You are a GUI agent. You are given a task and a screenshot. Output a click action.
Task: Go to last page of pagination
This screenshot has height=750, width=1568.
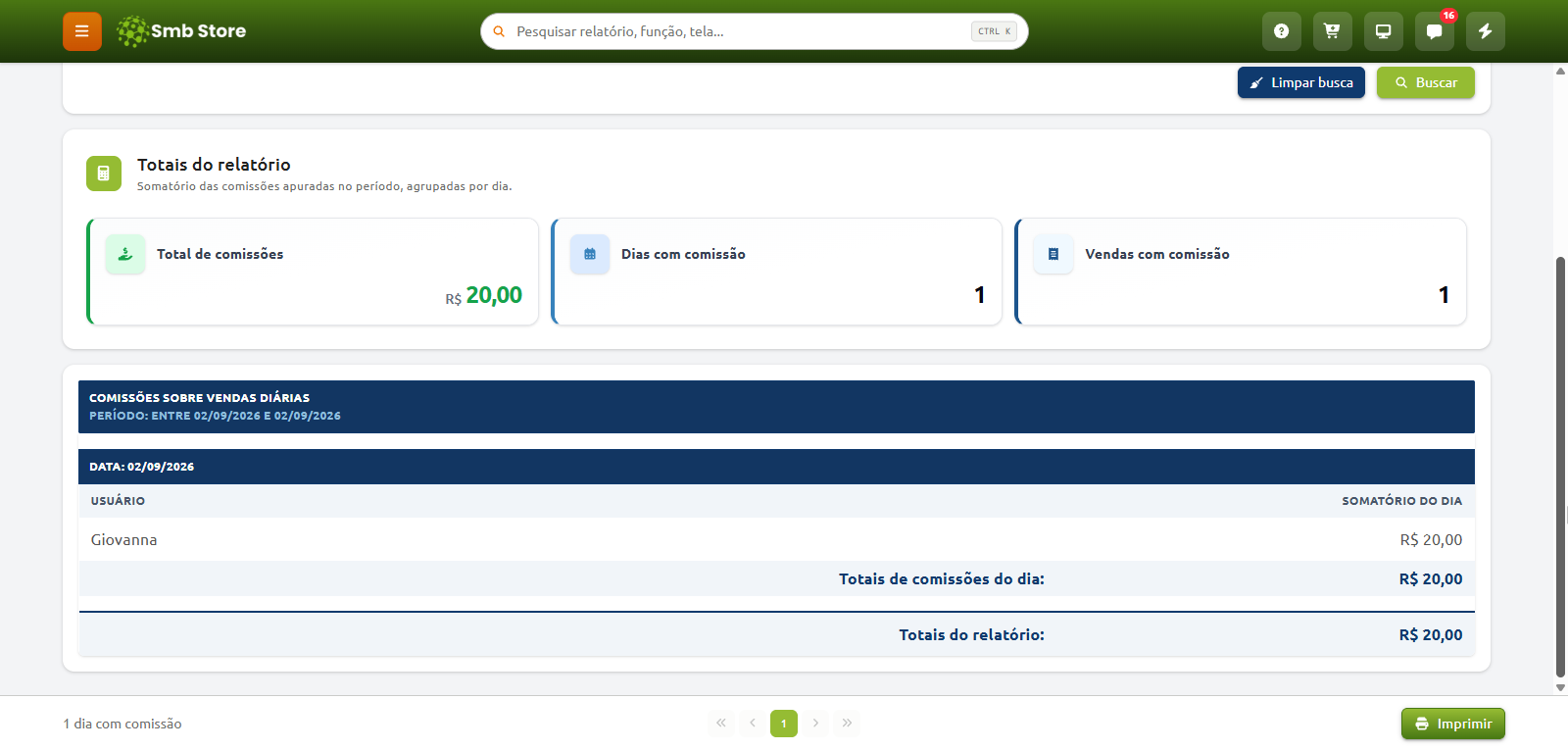coord(847,724)
